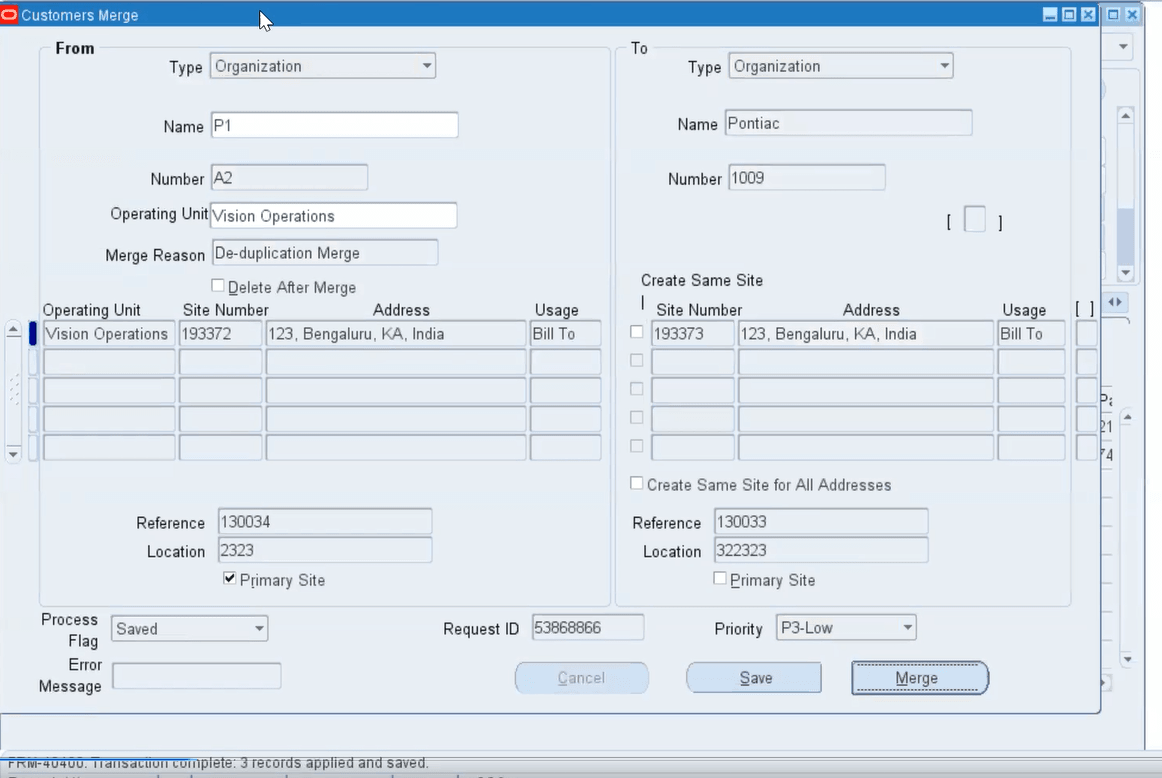The width and height of the screenshot is (1162, 778).
Task: Click the Merge button
Action: [x=920, y=678]
